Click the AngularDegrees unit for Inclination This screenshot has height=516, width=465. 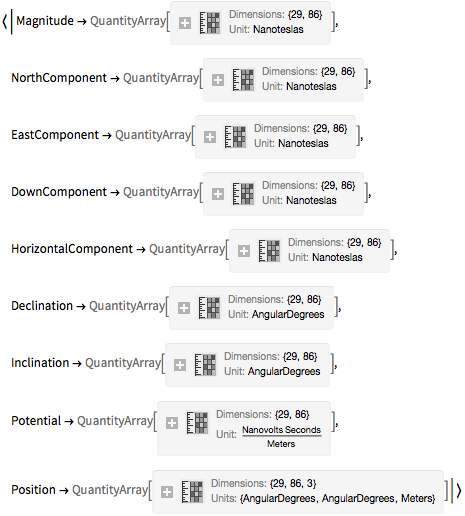click(284, 371)
